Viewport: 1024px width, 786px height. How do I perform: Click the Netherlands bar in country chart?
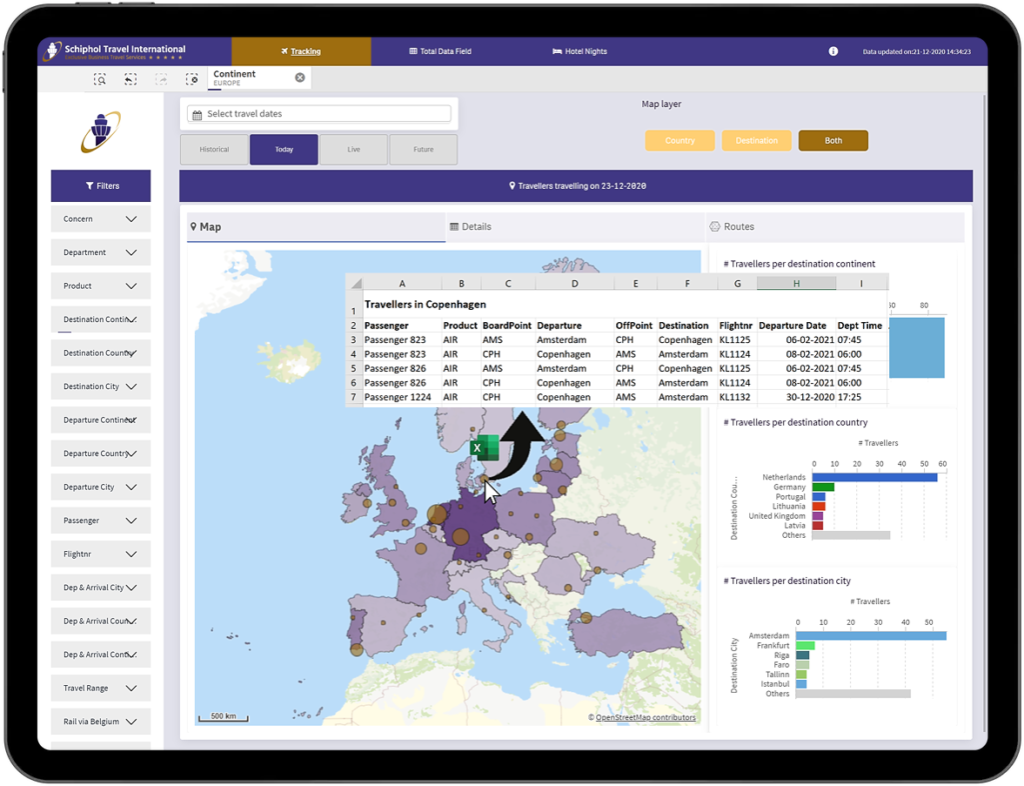click(875, 478)
